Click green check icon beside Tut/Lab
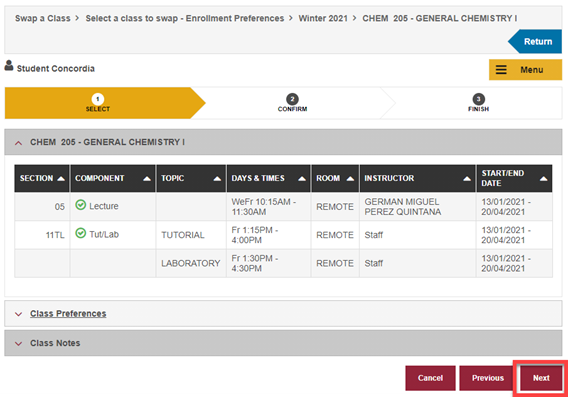The height and width of the screenshot is (397, 568). [80, 233]
